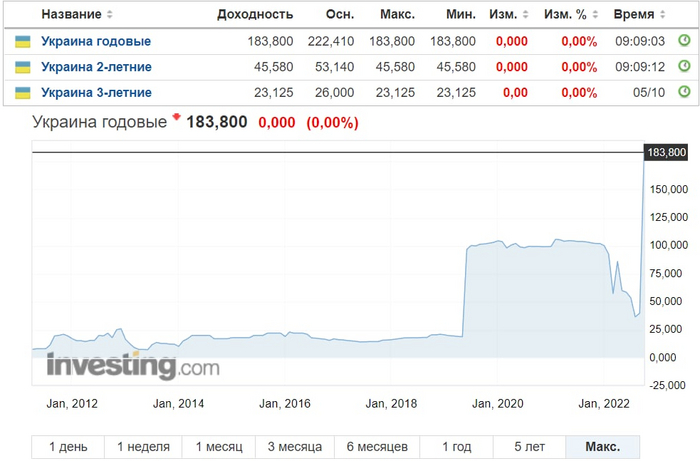Viewport: 700px width, 461px height.
Task: Choose the 5 лет chart period
Action: [529, 447]
